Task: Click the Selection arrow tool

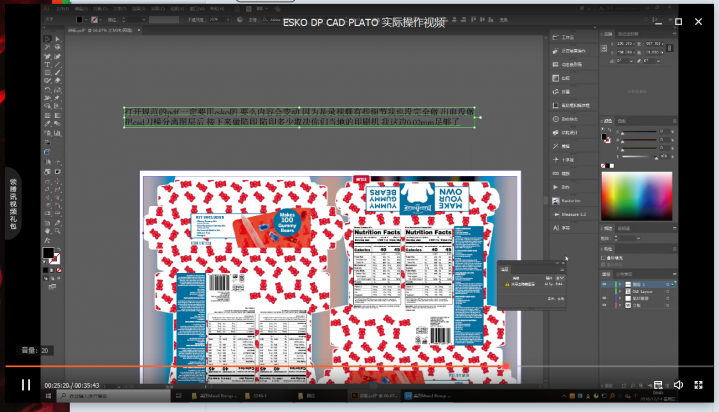Action: click(47, 38)
